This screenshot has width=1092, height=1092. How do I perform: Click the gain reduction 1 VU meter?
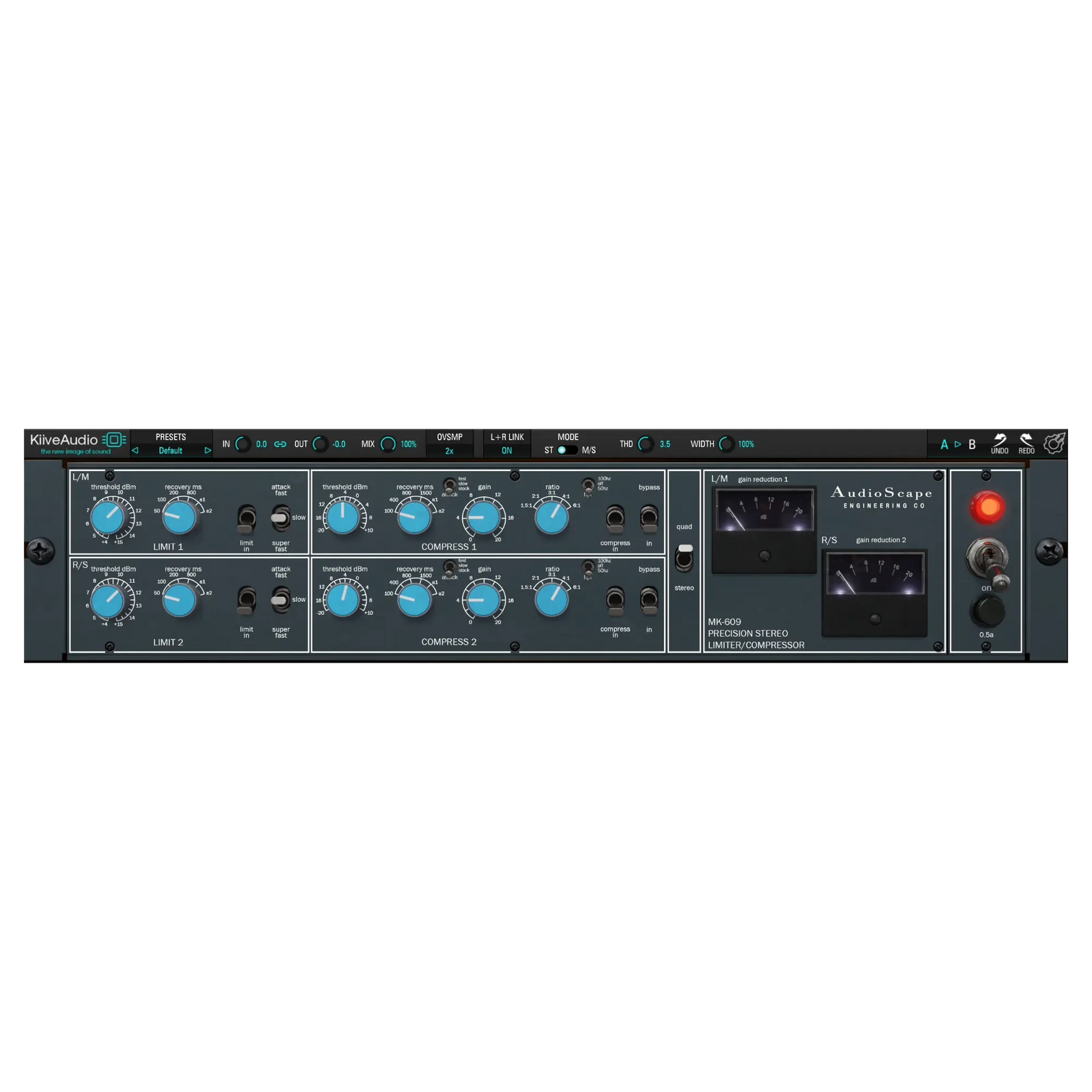tap(764, 530)
